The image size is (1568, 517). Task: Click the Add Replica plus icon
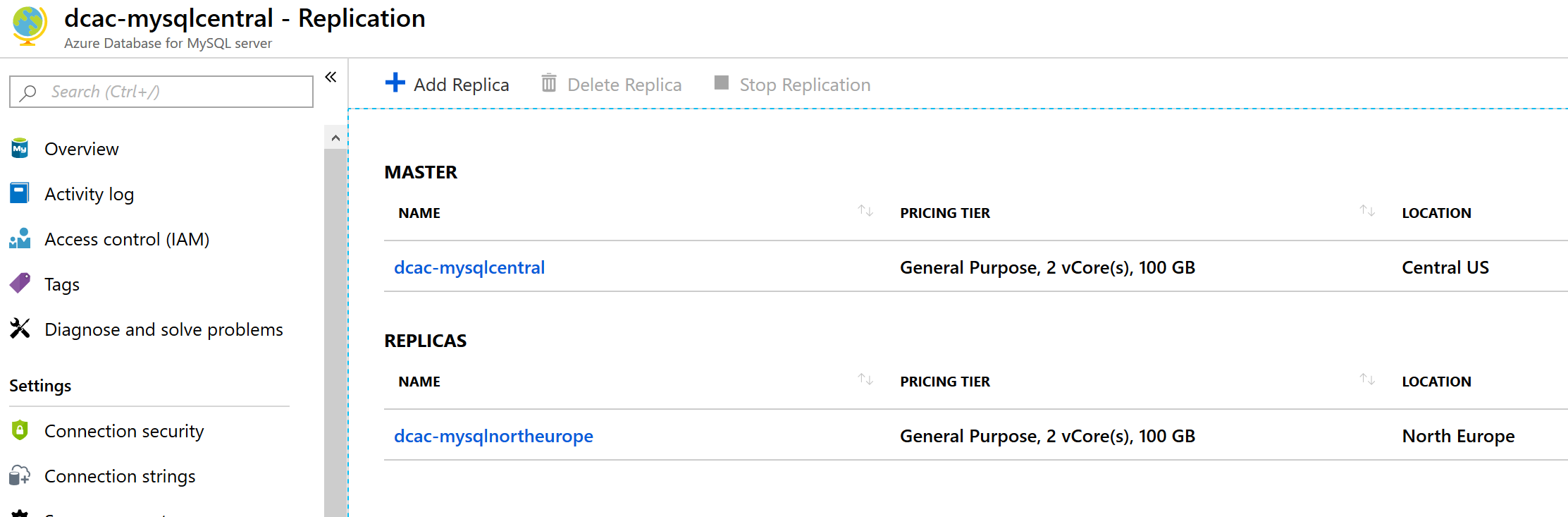(x=395, y=83)
